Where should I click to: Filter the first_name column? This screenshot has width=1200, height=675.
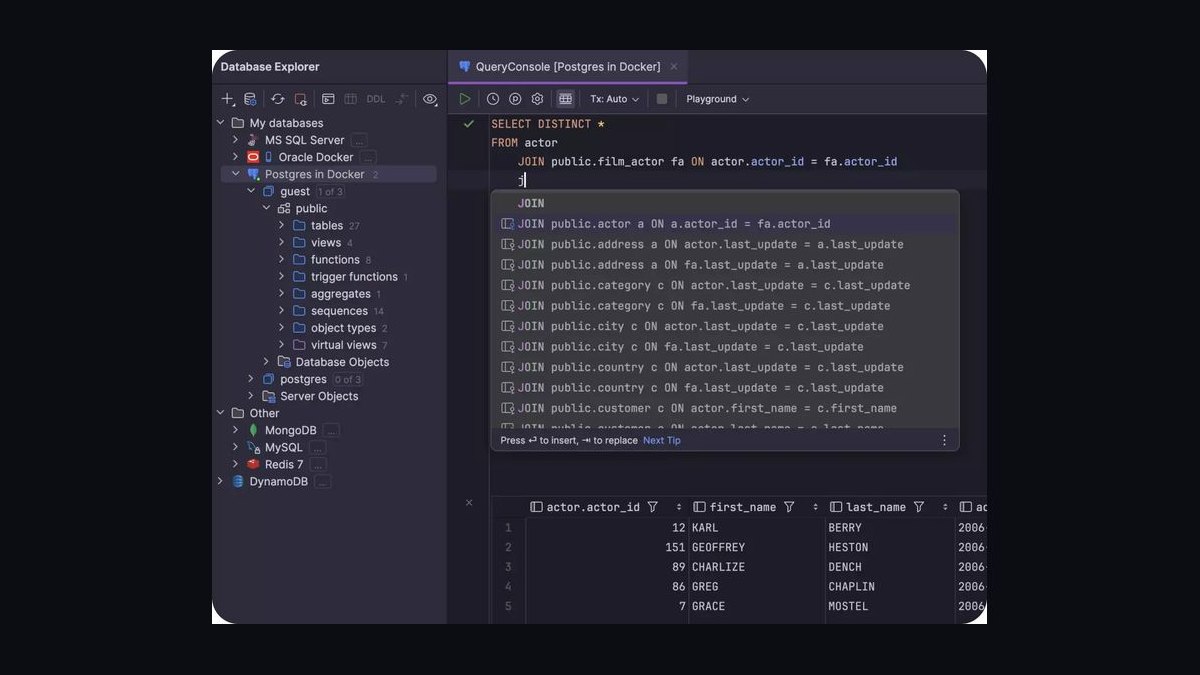pyautogui.click(x=789, y=507)
